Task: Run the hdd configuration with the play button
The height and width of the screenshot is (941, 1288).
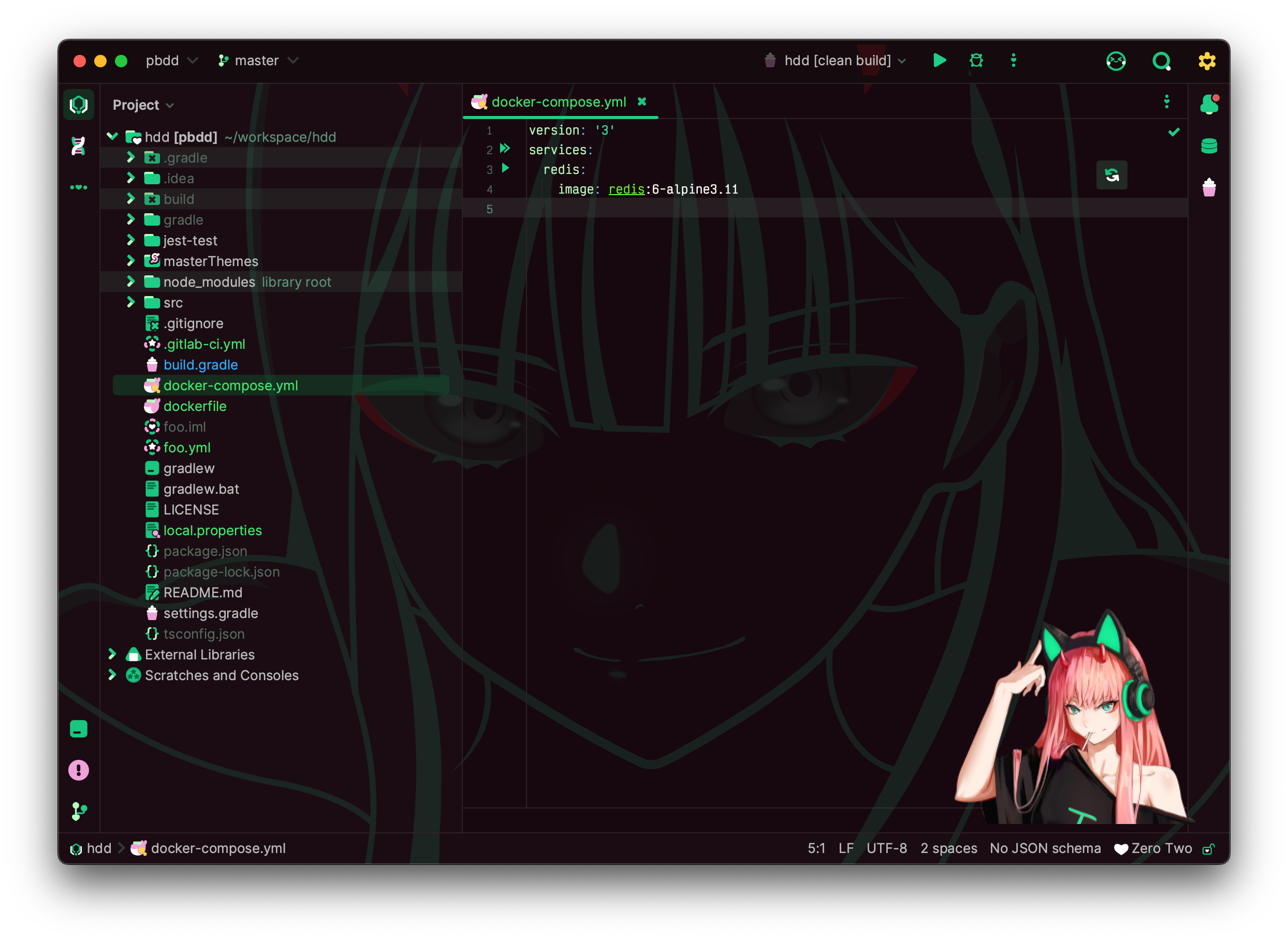Action: [x=940, y=61]
